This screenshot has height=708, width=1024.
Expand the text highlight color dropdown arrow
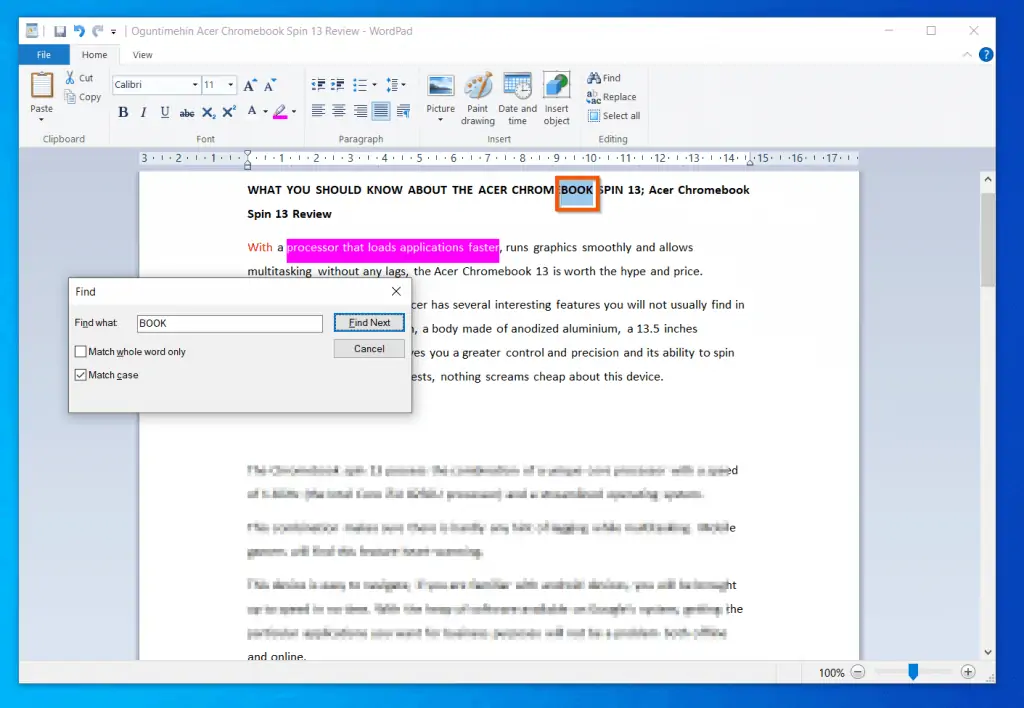294,112
